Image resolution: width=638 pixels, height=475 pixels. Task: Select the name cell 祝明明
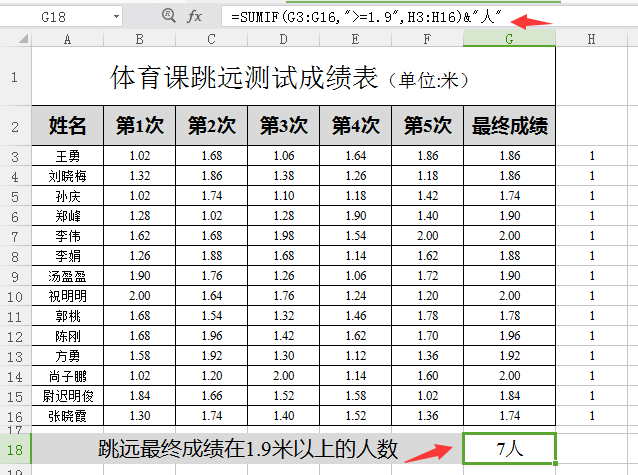68,296
